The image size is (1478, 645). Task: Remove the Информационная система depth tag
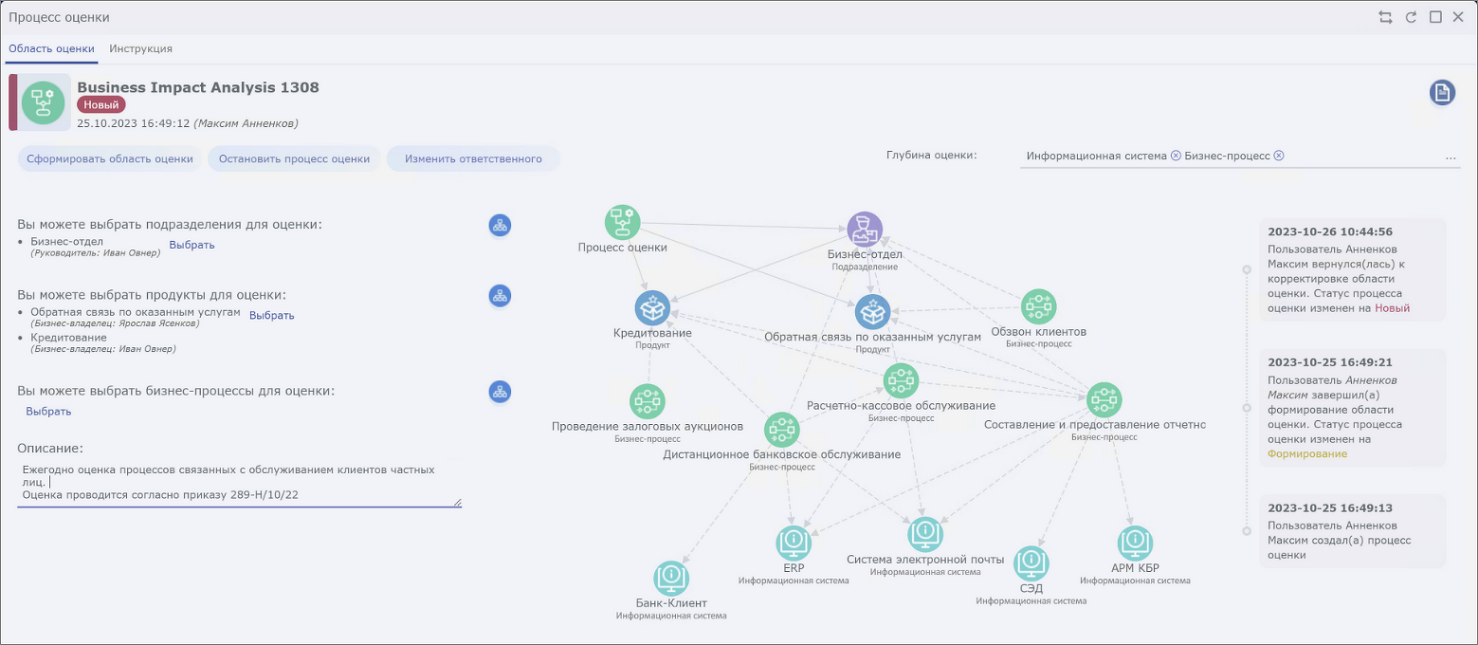pos(1176,156)
